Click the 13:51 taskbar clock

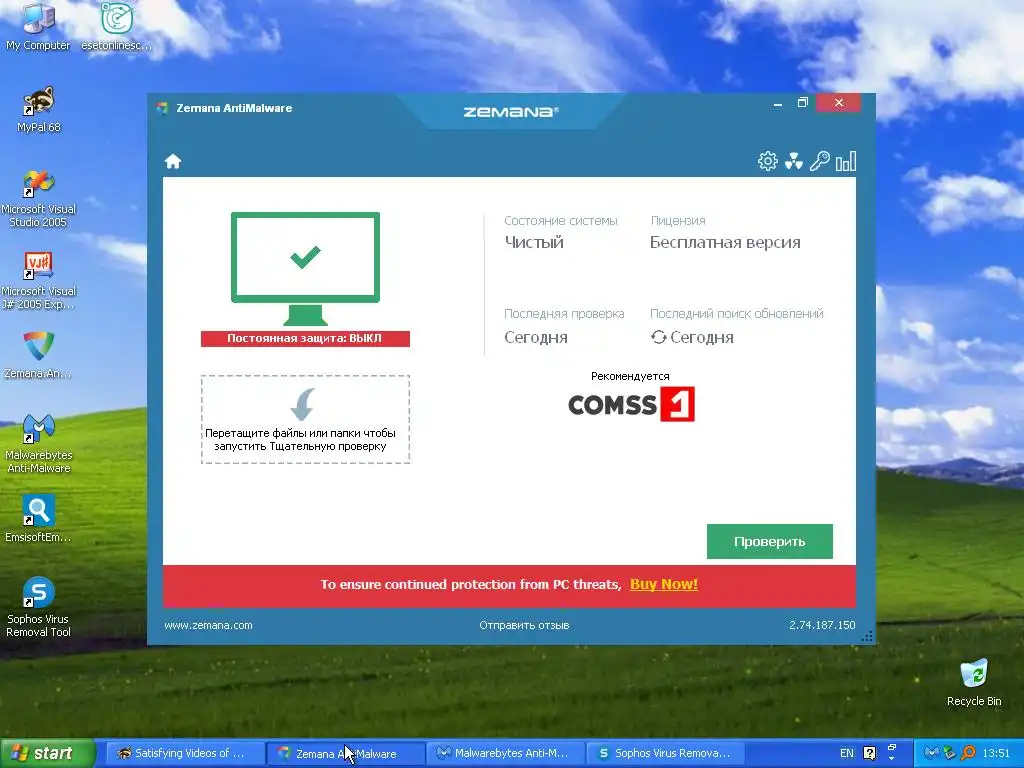pos(996,753)
